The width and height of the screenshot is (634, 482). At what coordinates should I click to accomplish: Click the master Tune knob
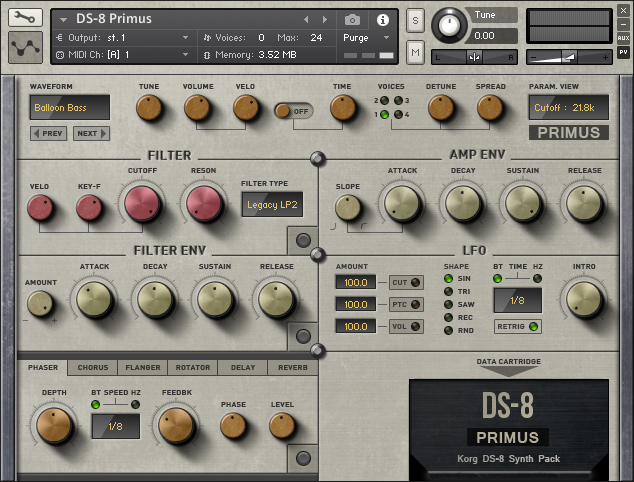(449, 25)
